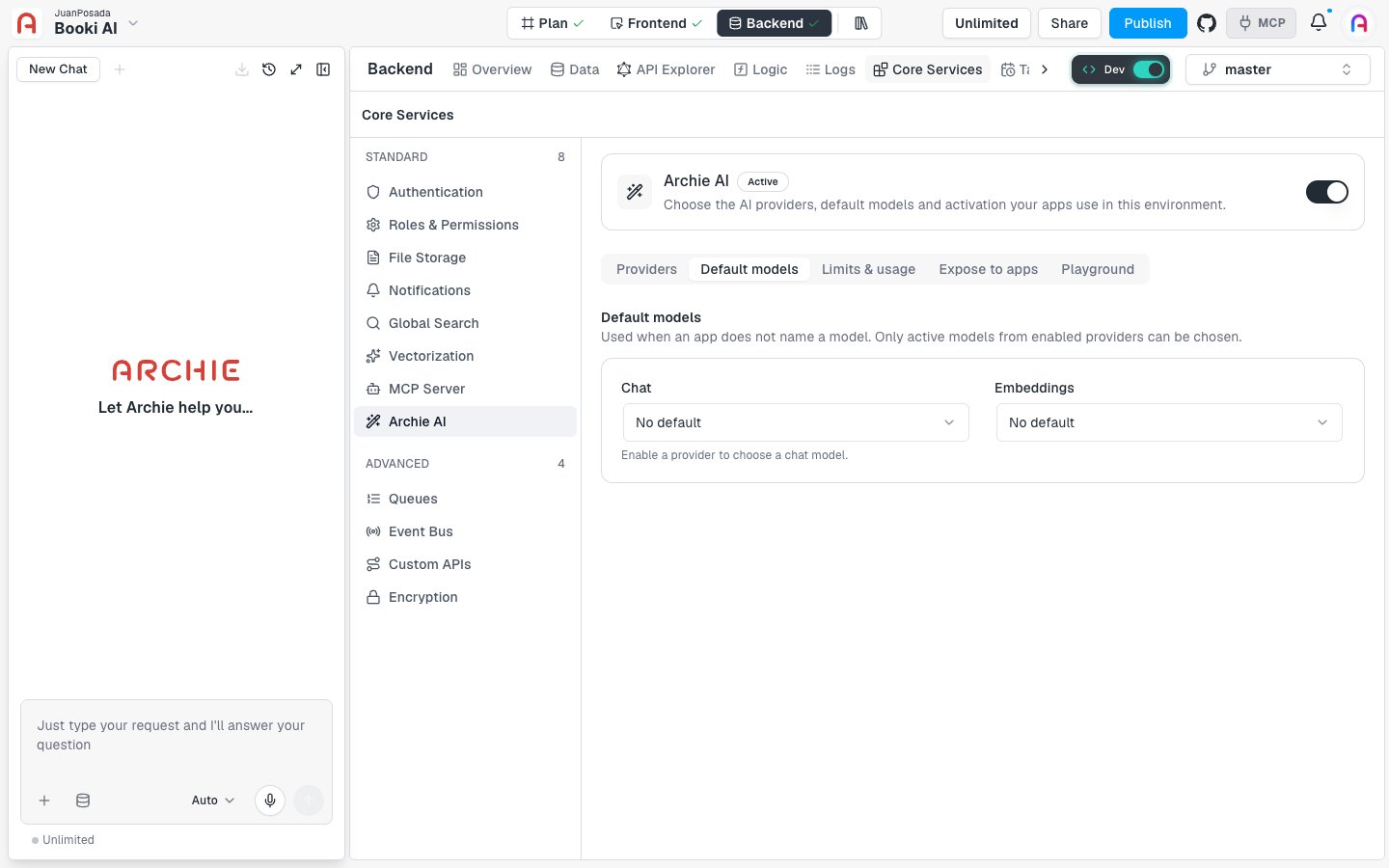Go to the Frontend section
The image size is (1389, 868).
(656, 23)
